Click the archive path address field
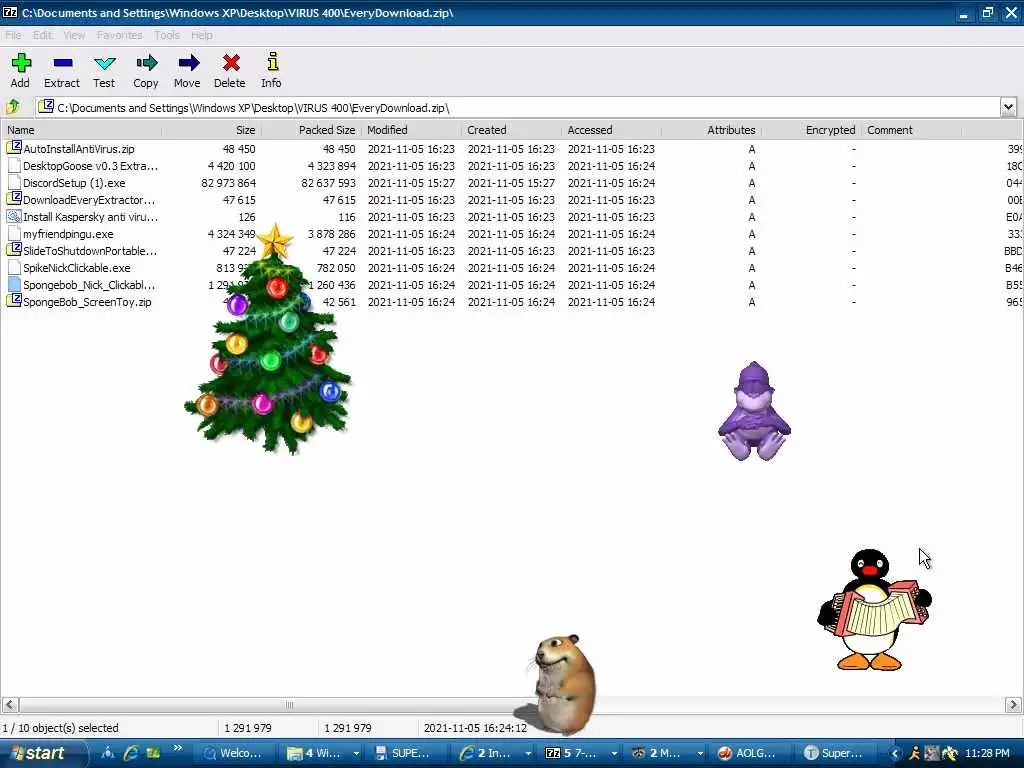Viewport: 1024px width, 768px height. pos(517,108)
